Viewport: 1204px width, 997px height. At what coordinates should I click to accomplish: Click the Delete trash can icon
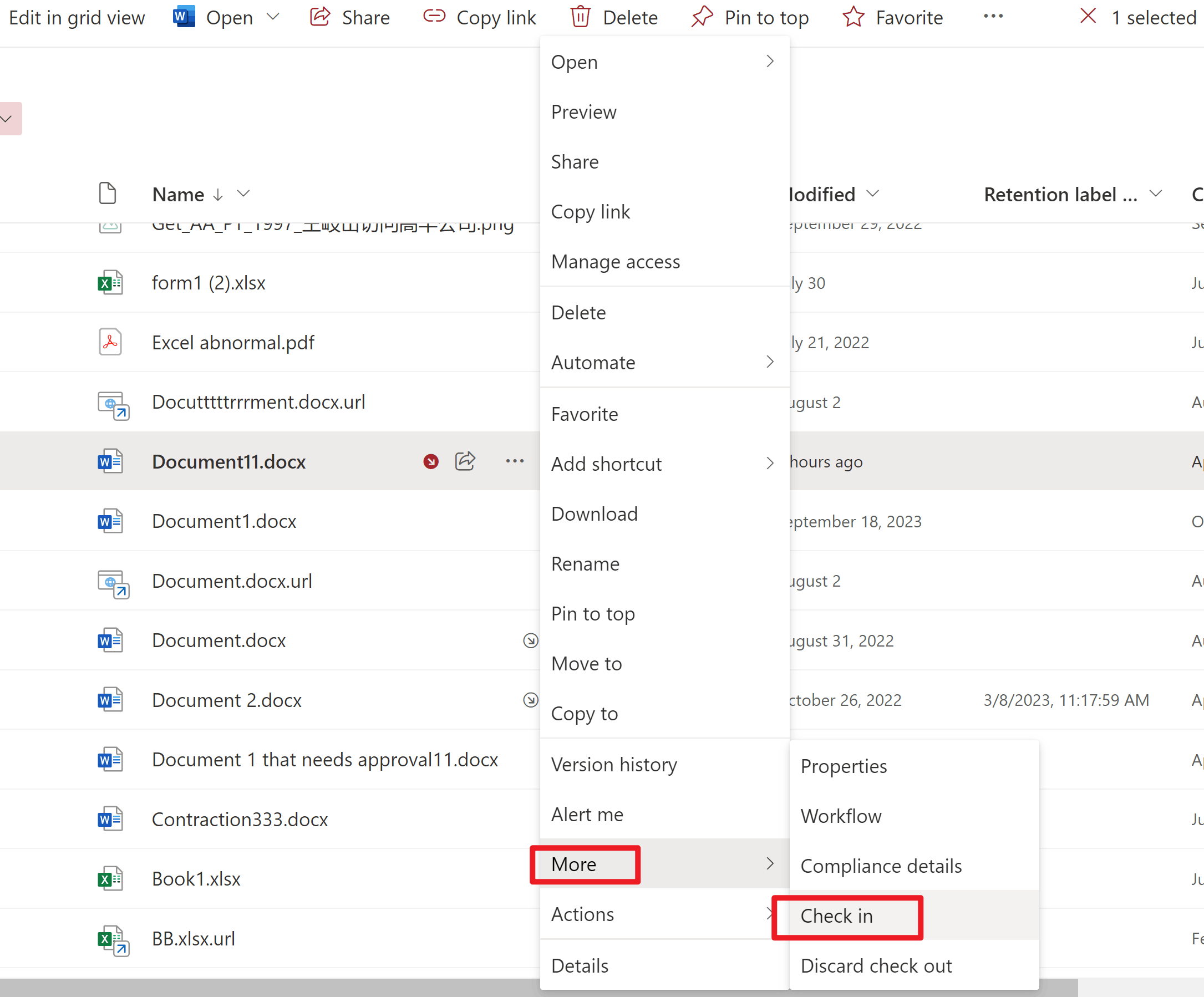tap(580, 17)
